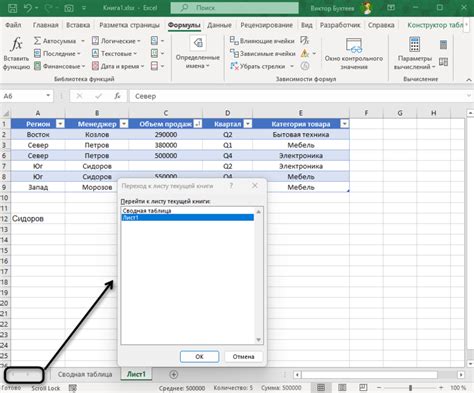Screen dimensions: 474x393
Task: Click the Calculate Now icon
Action: click(443, 45)
